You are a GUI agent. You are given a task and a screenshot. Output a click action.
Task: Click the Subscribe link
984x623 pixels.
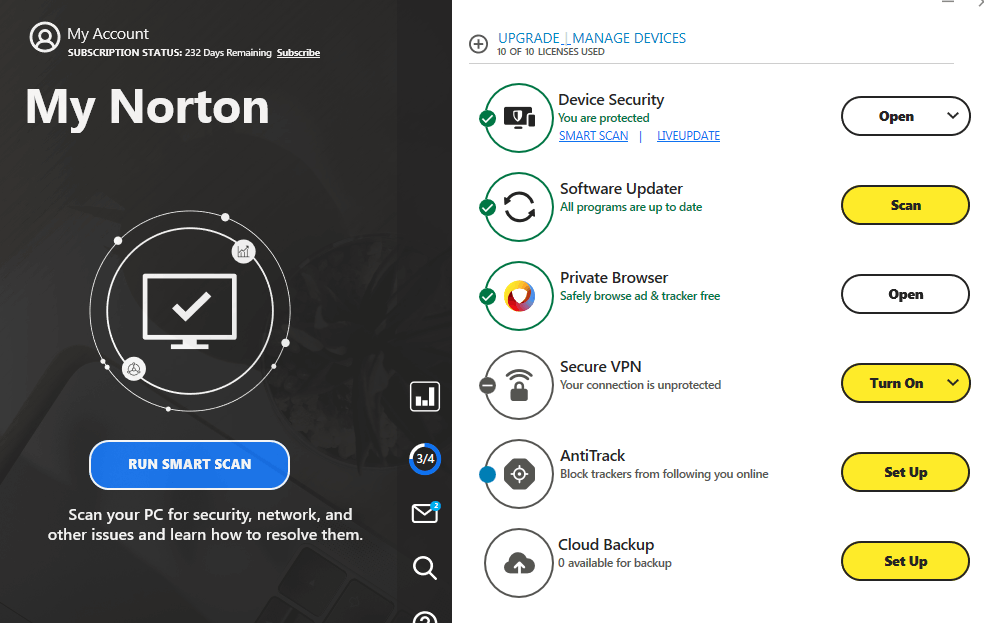[x=298, y=53]
